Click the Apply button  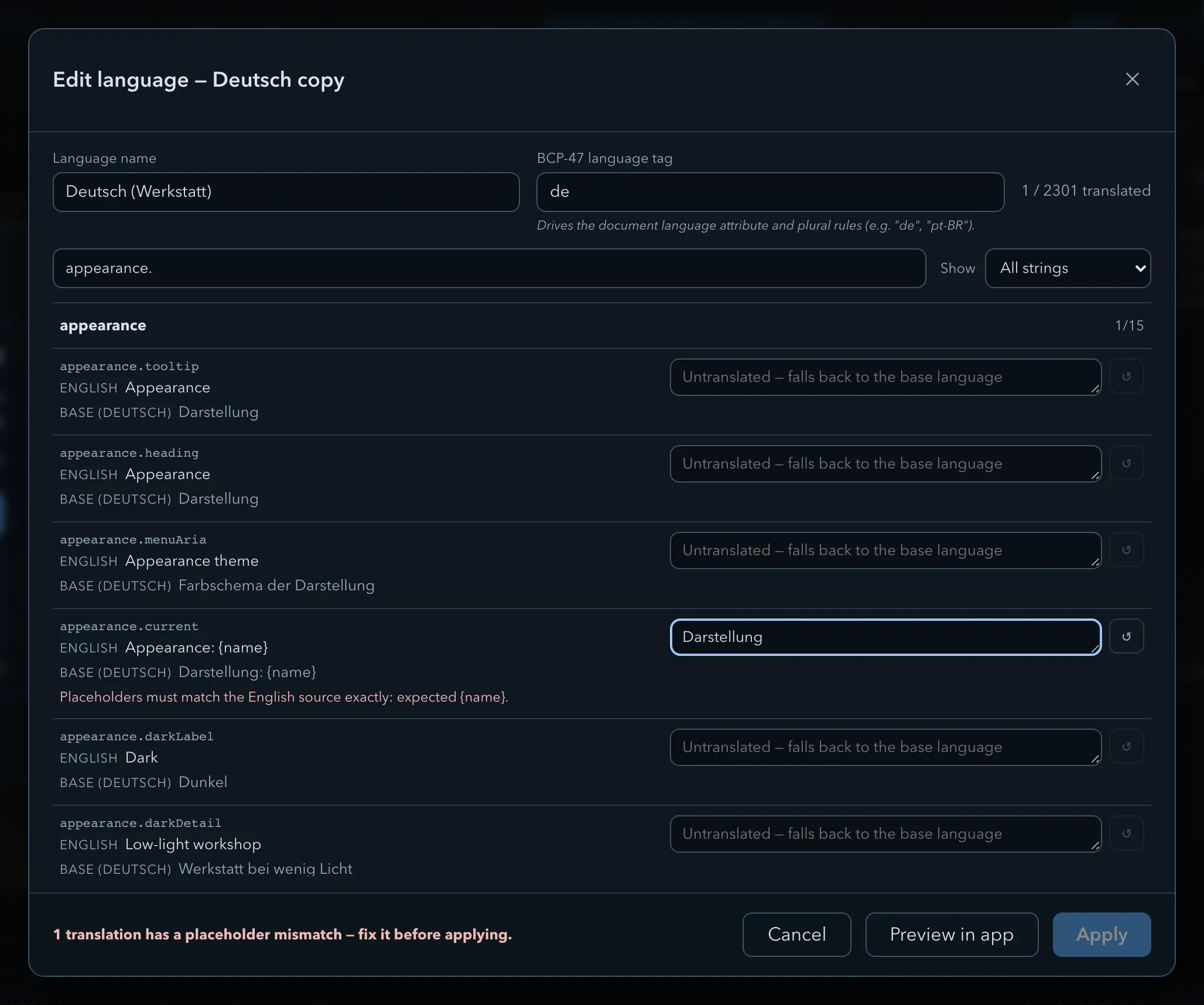pyautogui.click(x=1102, y=935)
